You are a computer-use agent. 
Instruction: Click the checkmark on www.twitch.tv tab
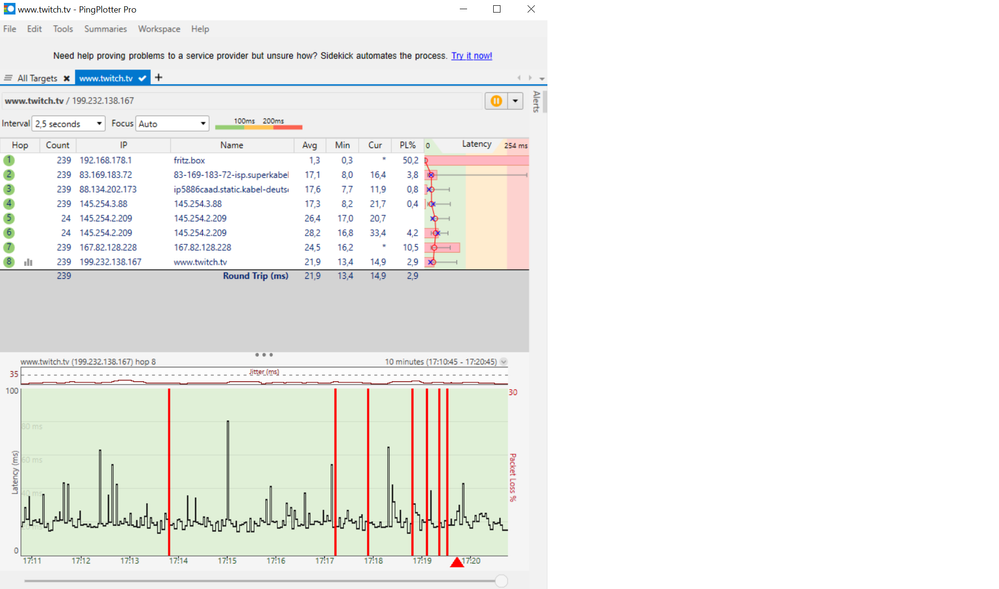(x=142, y=78)
